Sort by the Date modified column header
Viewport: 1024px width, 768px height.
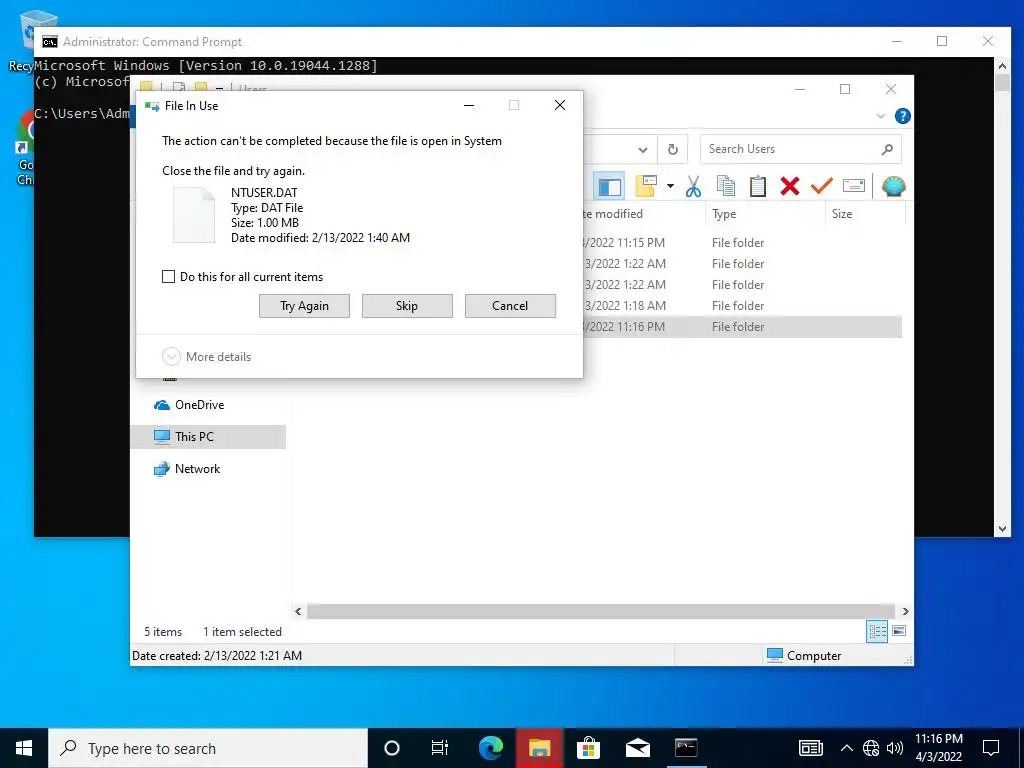click(643, 214)
